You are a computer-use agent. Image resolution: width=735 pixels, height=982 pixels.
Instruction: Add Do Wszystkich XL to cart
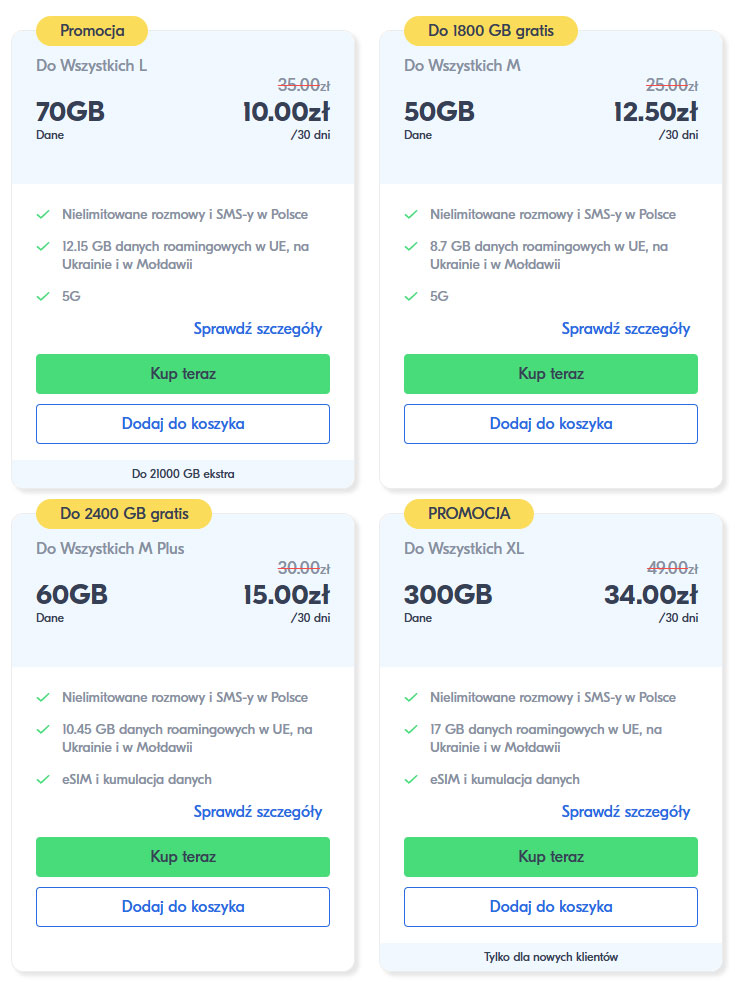tap(550, 907)
